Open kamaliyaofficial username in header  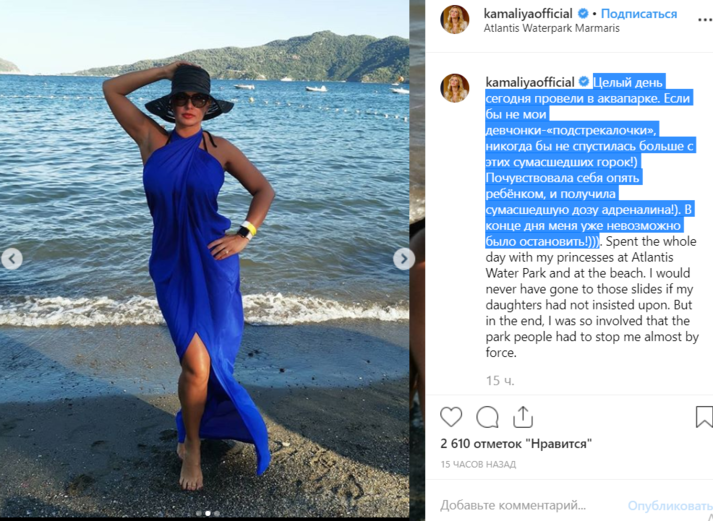(x=528, y=14)
